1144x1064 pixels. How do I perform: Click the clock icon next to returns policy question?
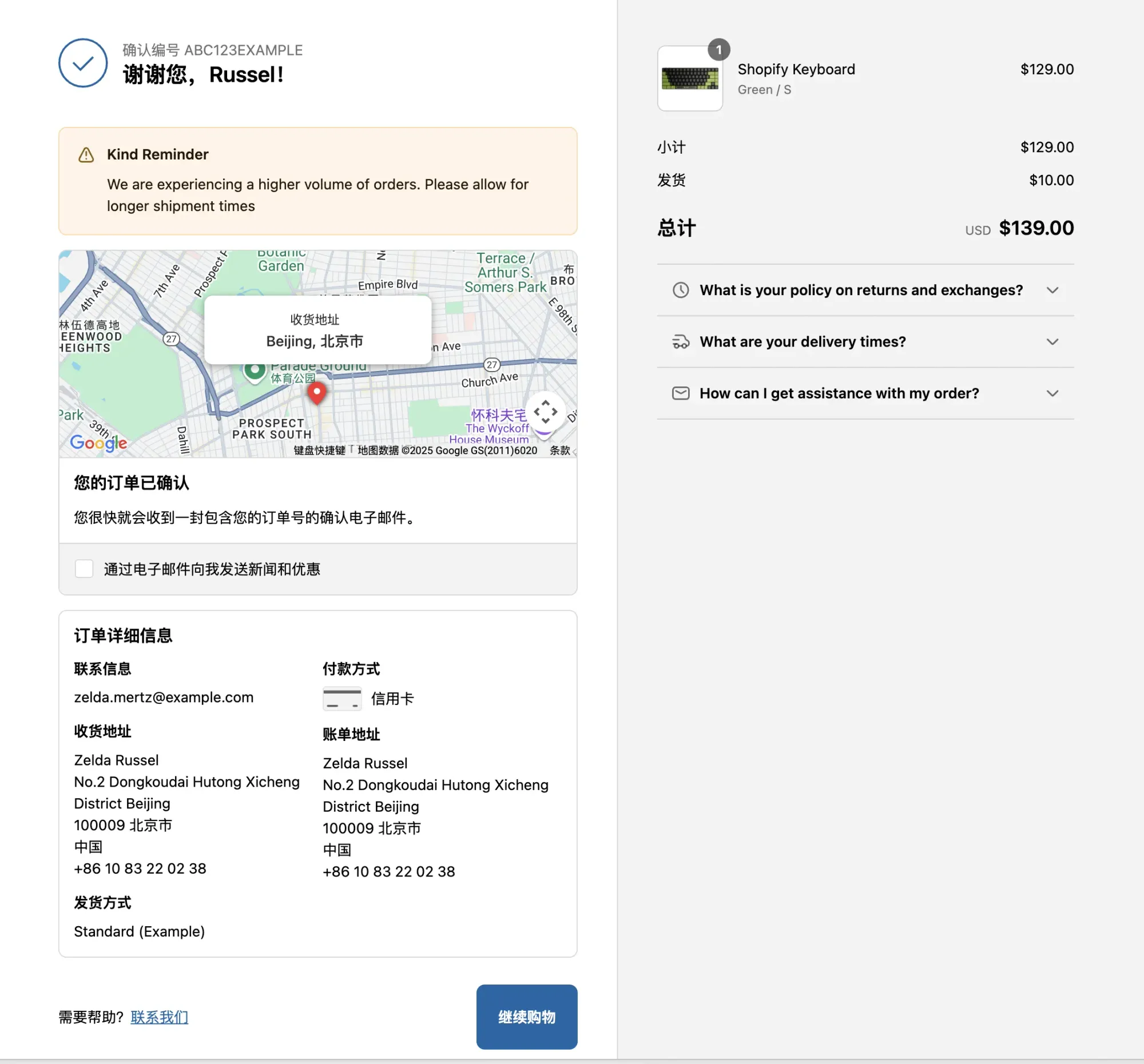[681, 290]
